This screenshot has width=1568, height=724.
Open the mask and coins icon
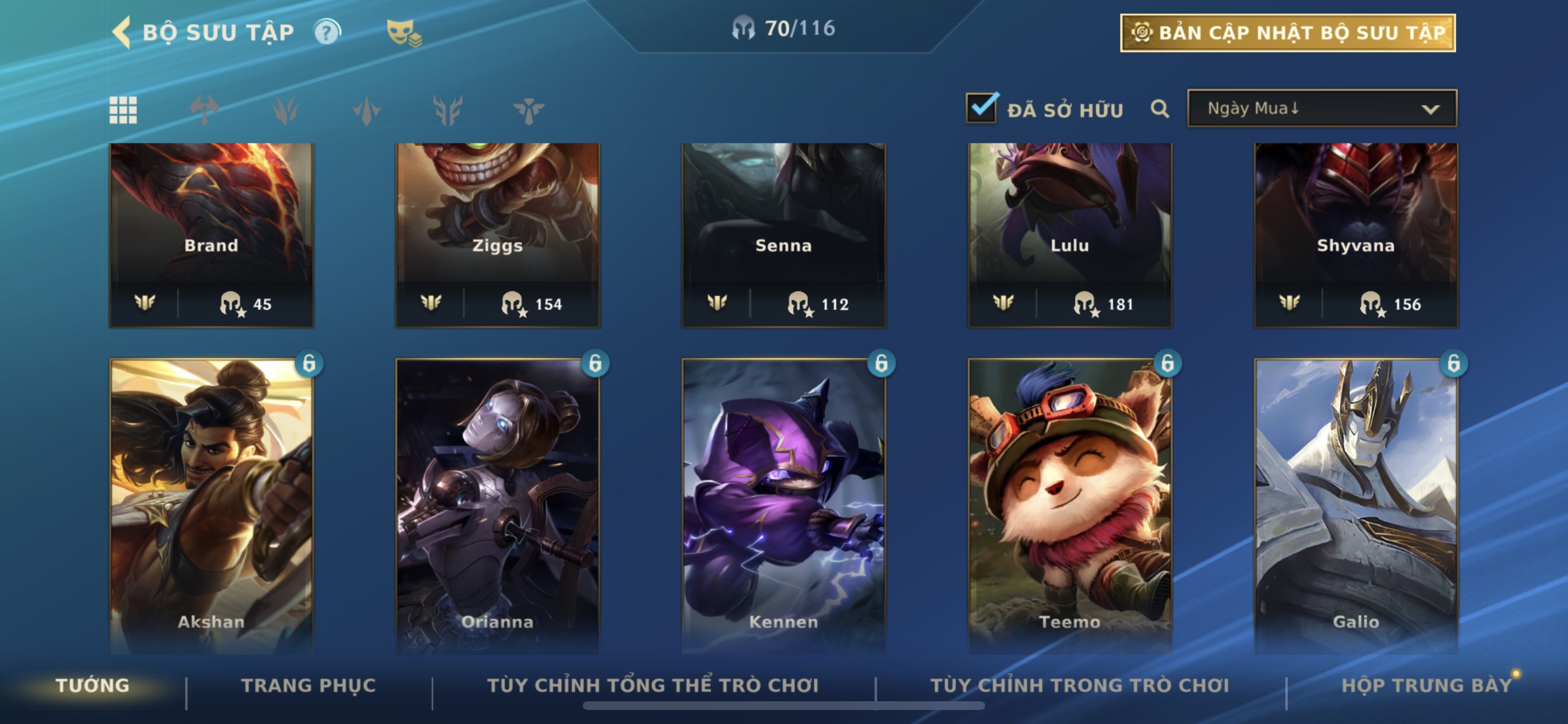tap(404, 33)
